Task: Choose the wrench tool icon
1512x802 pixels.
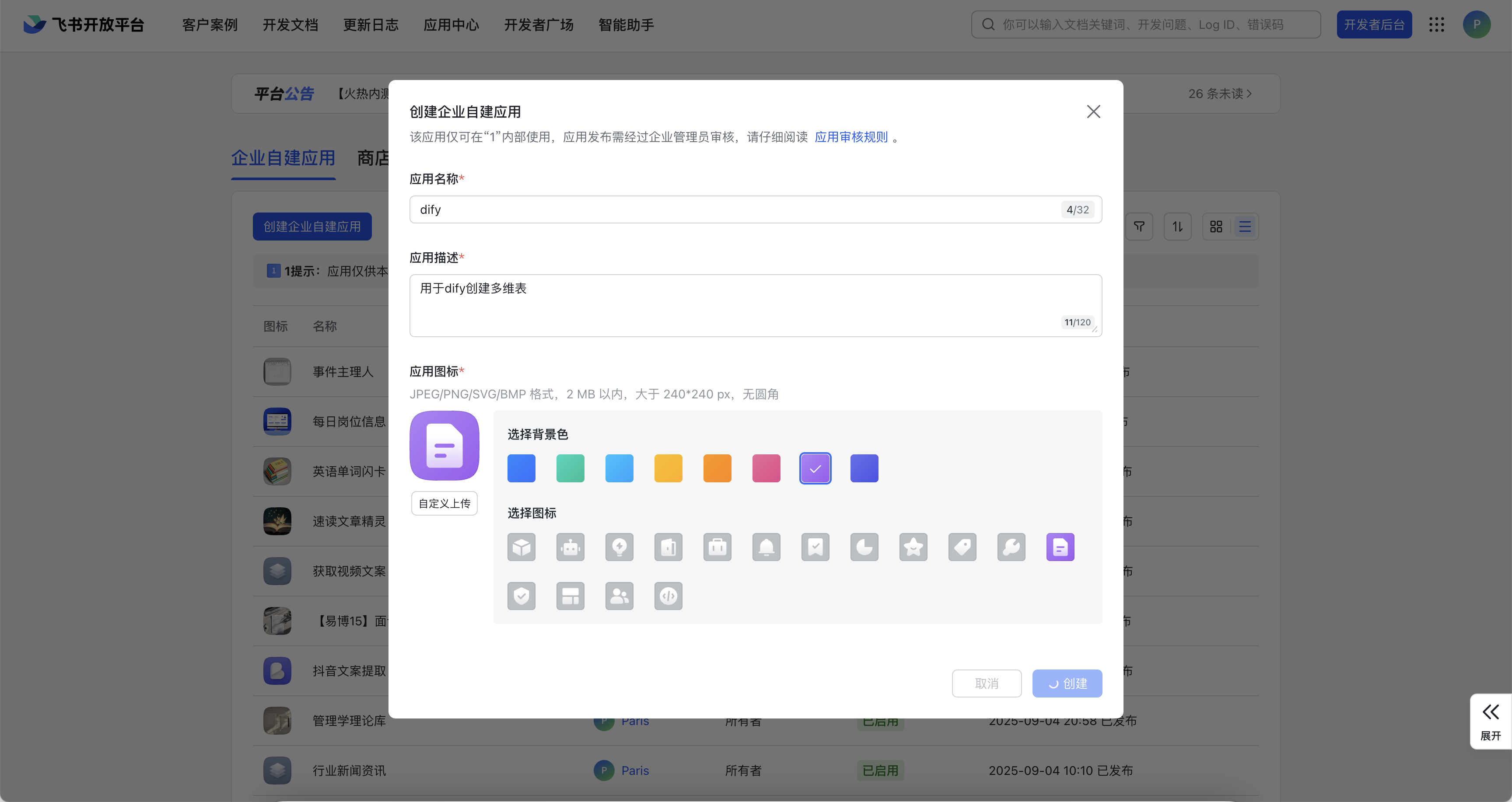Action: (1011, 547)
